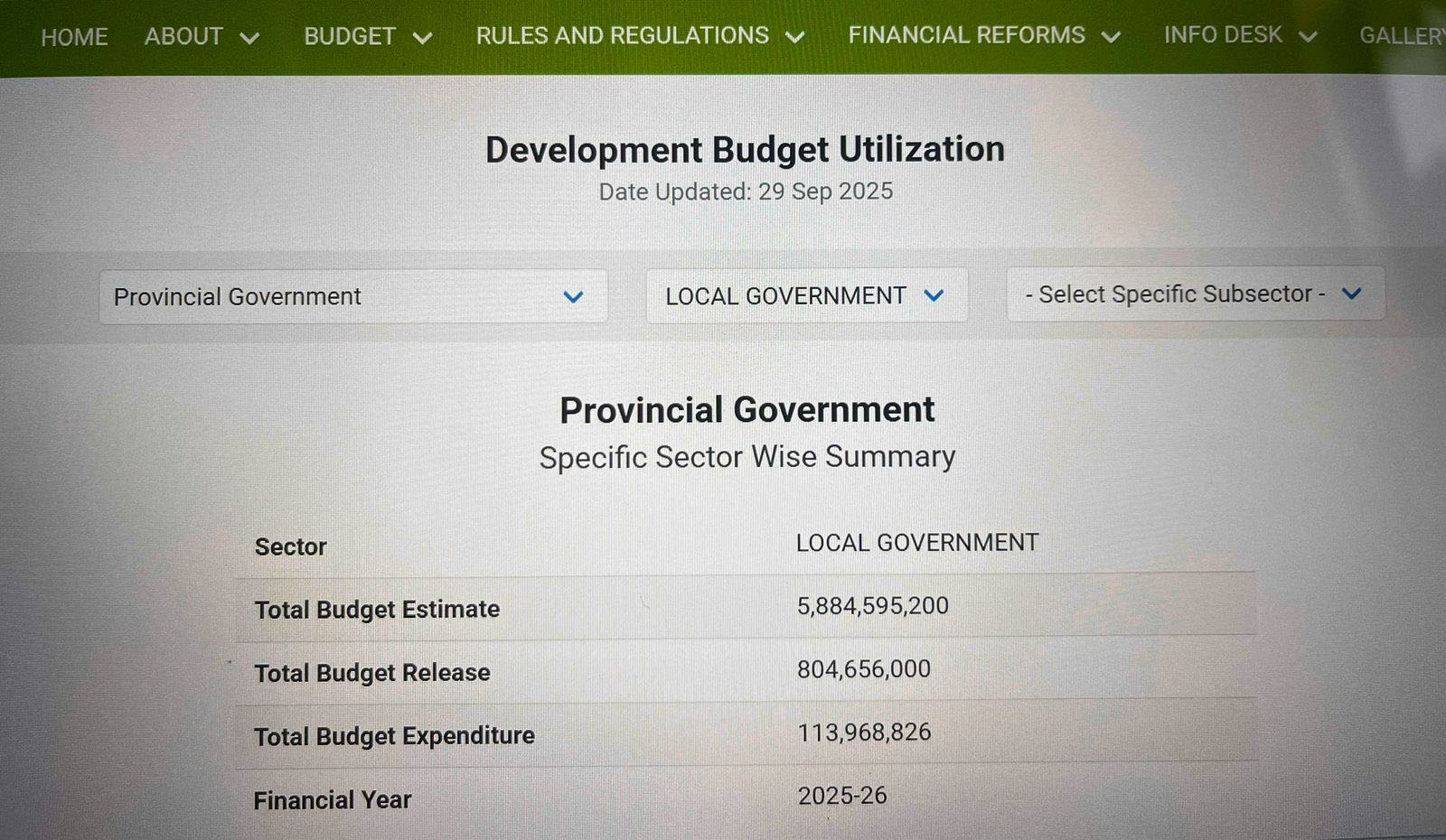The image size is (1446, 840).
Task: Click the chevron beside INFO DESK
Action: (x=1308, y=36)
